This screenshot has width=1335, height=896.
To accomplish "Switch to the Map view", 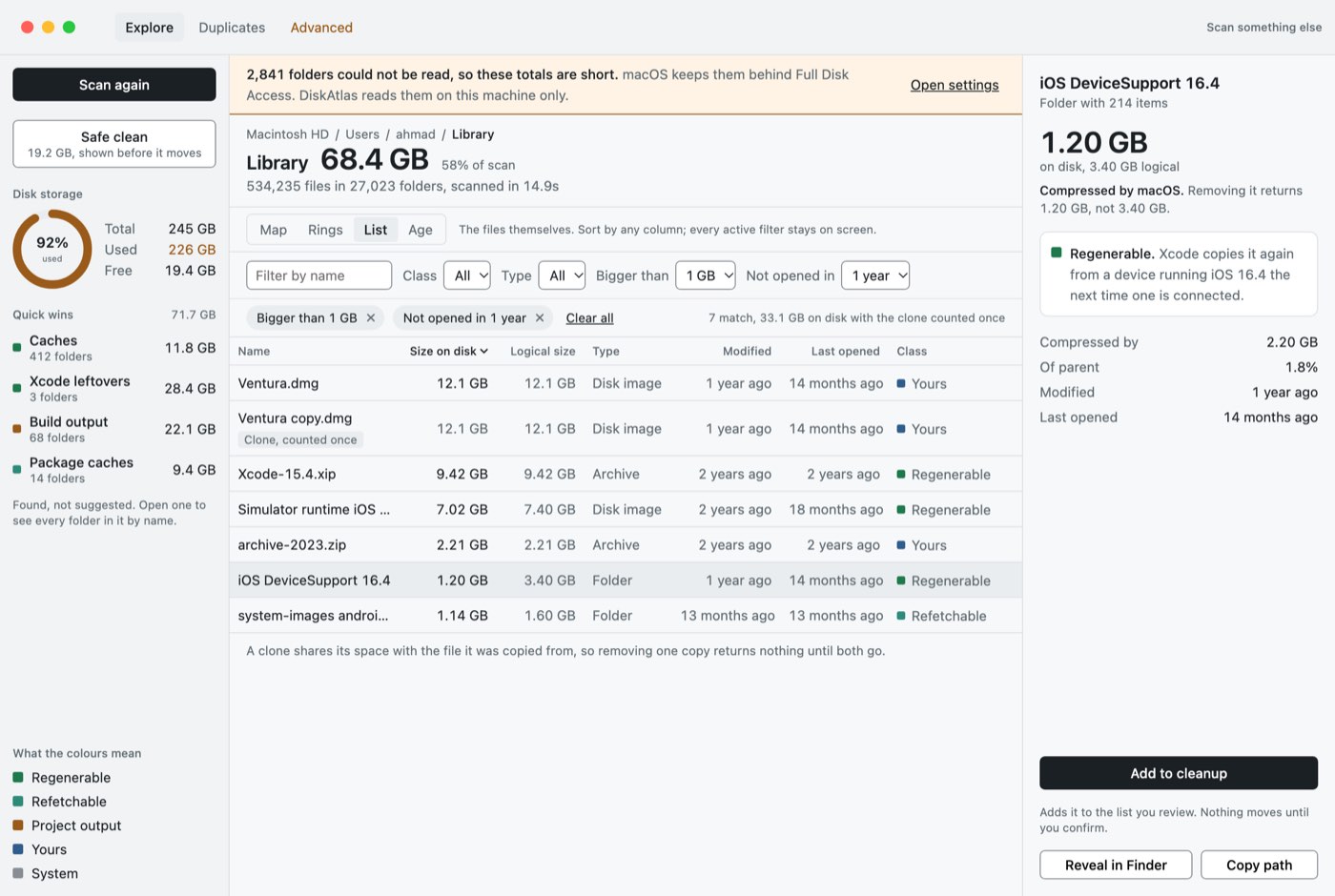I will tap(273, 230).
